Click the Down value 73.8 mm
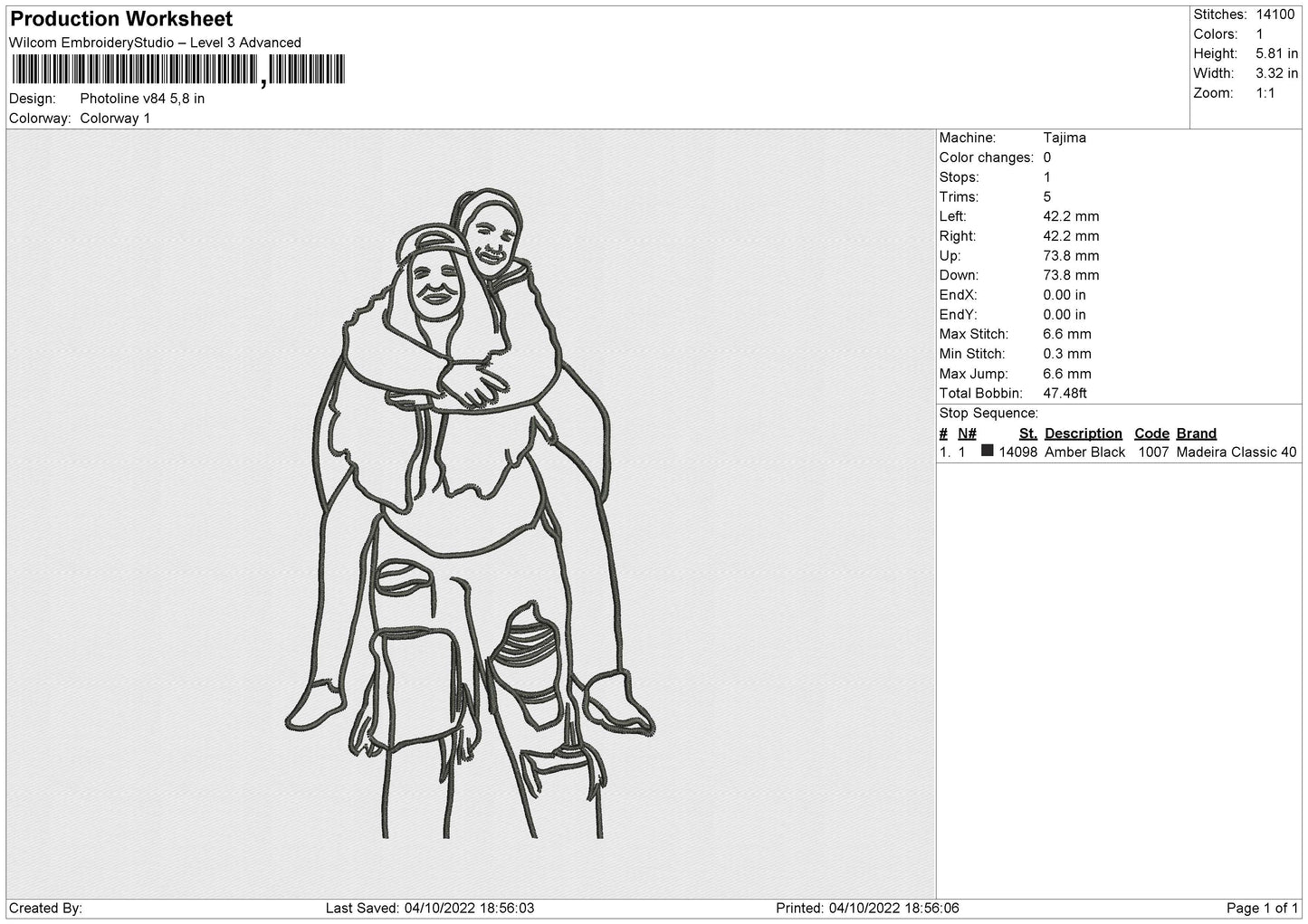The image size is (1308, 924). tap(1071, 275)
